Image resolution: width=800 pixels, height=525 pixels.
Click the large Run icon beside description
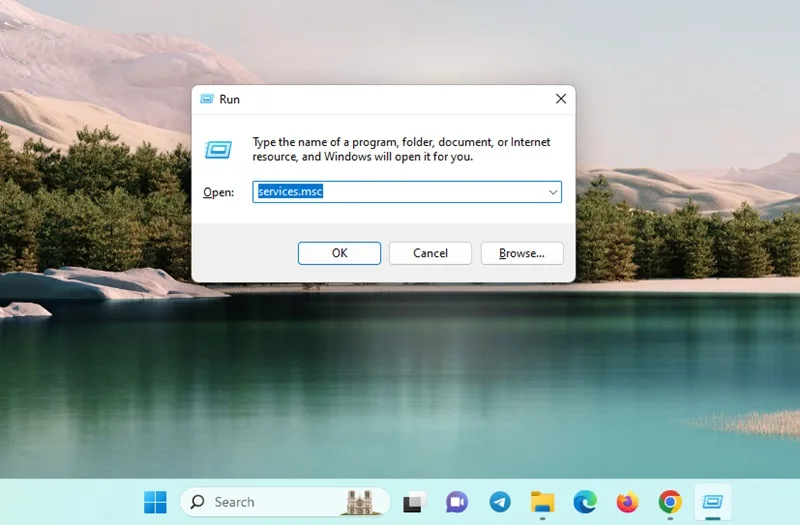[x=218, y=149]
